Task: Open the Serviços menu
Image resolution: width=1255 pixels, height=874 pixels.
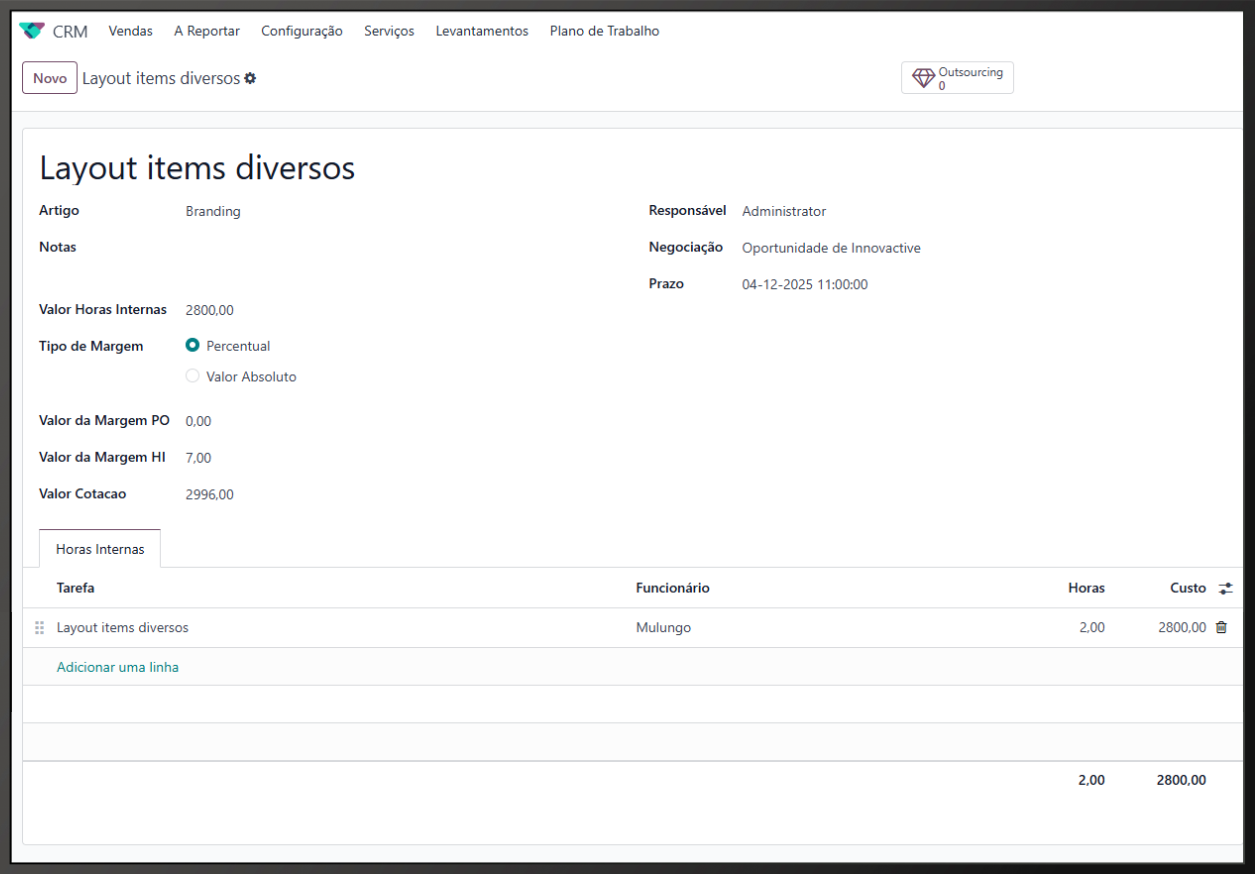Action: (389, 31)
